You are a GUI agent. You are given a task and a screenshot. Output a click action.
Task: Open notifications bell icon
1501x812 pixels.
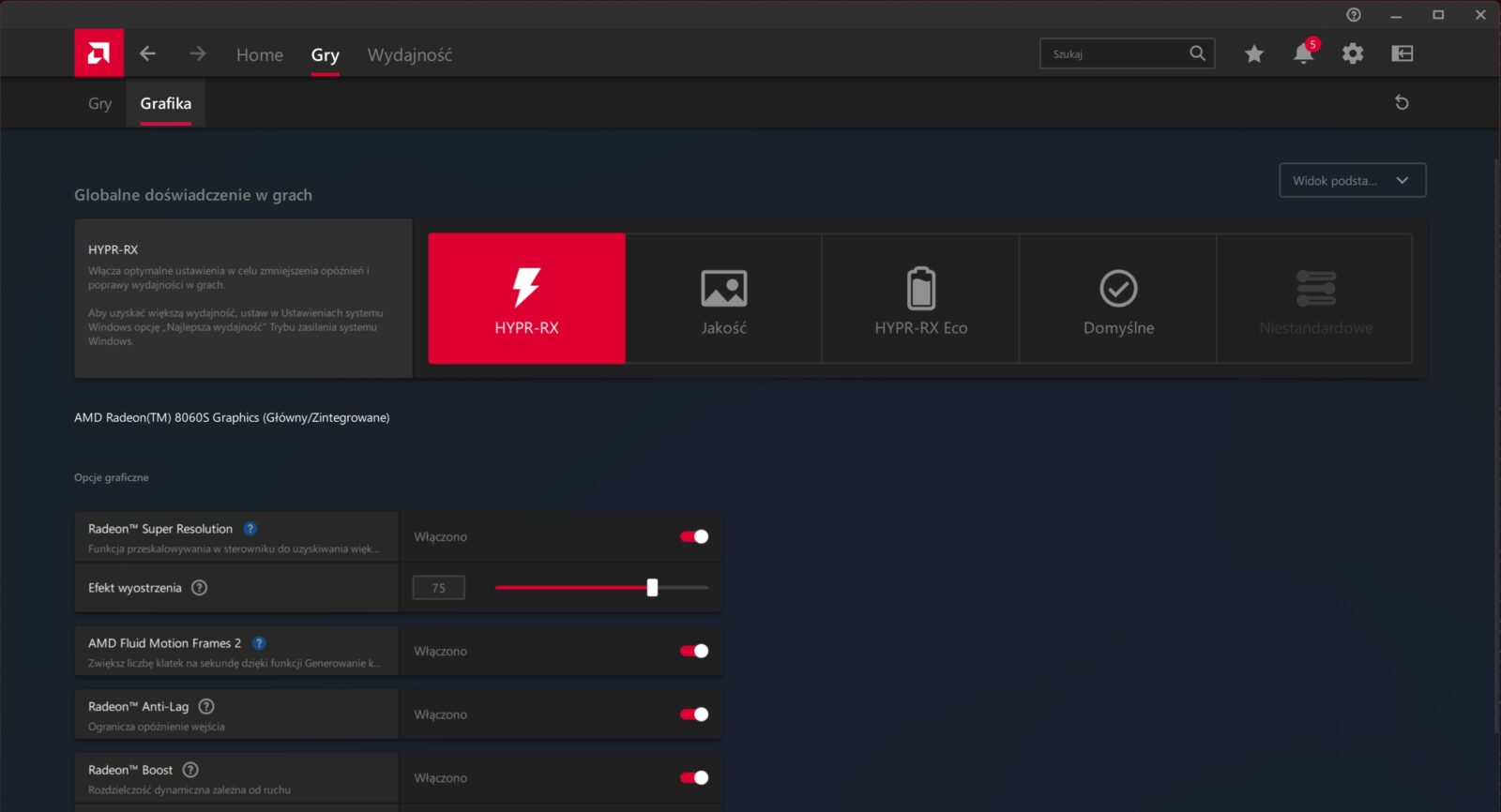coord(1303,53)
